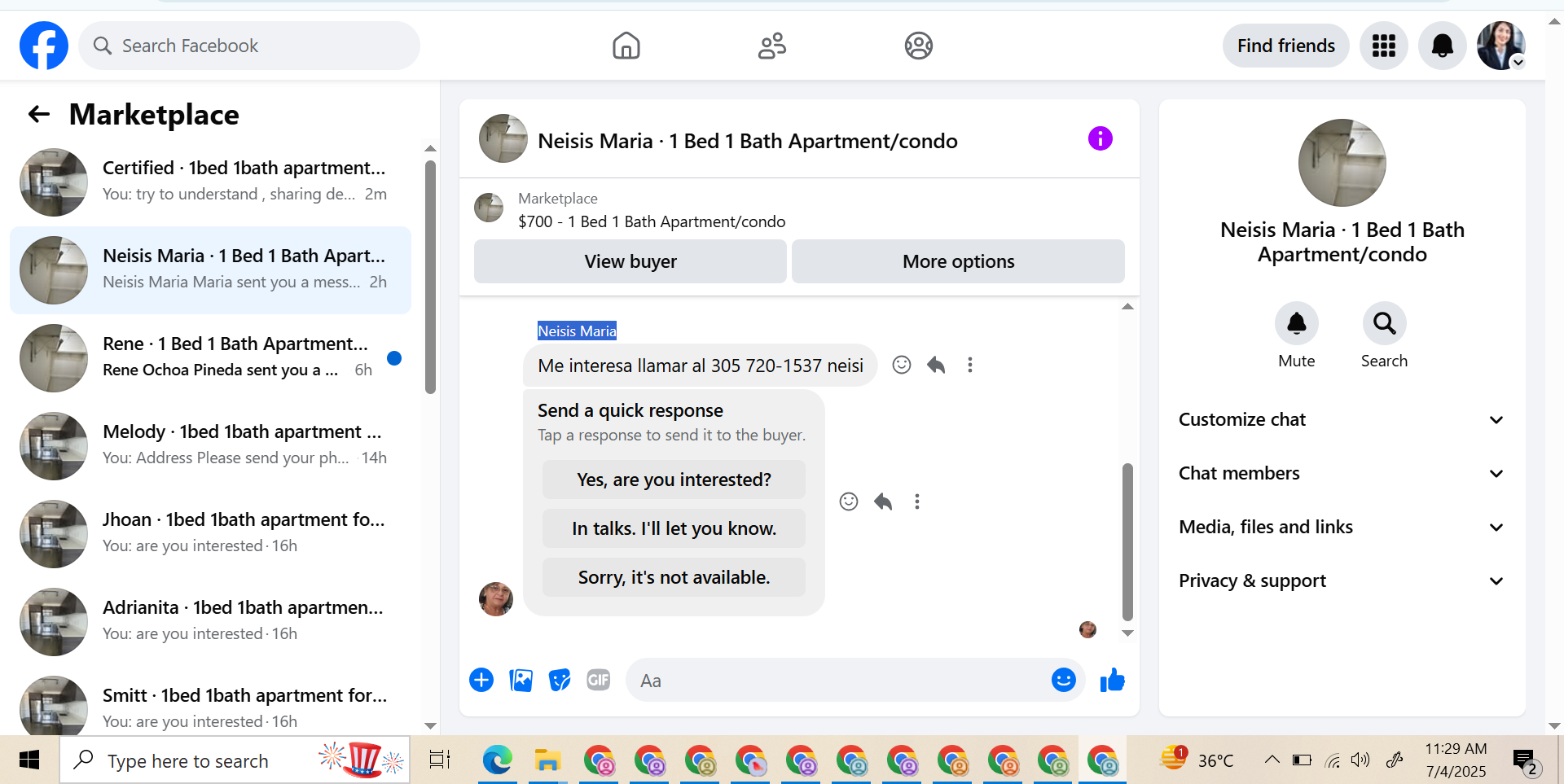
Task: React with emoji to the 'Me interesa llamar' message
Action: (902, 365)
